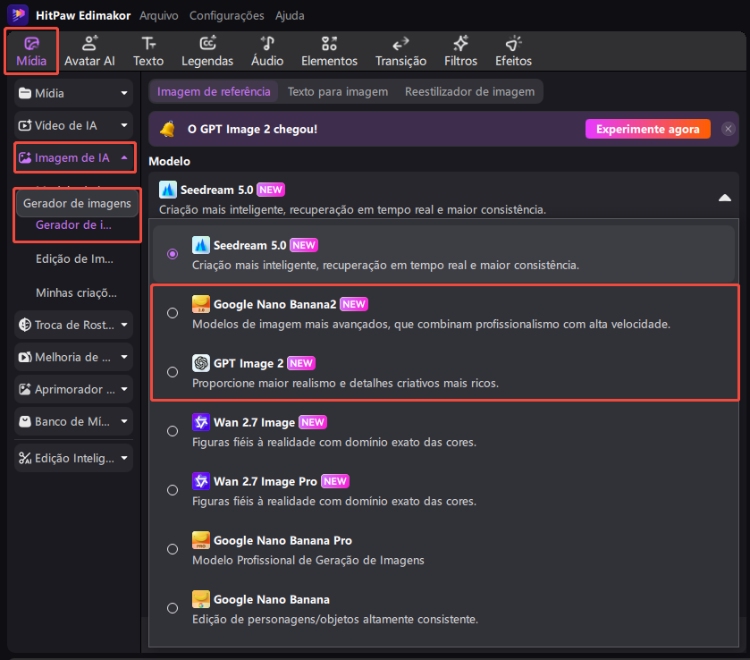Click the Melhoria de ... video enhance icon
Screen dimensions: 750x660
coord(24,357)
